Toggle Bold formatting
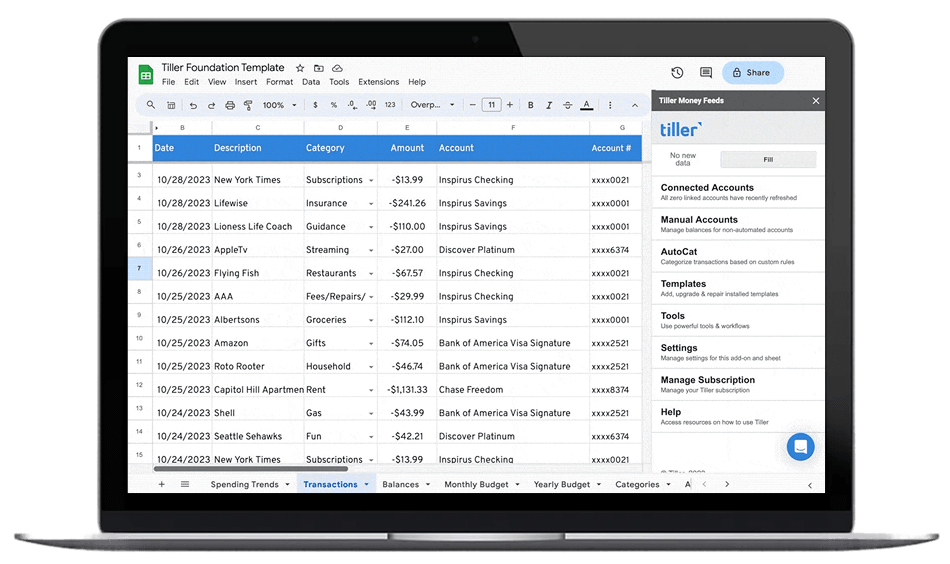The height and width of the screenshot is (564, 950). coord(530,105)
